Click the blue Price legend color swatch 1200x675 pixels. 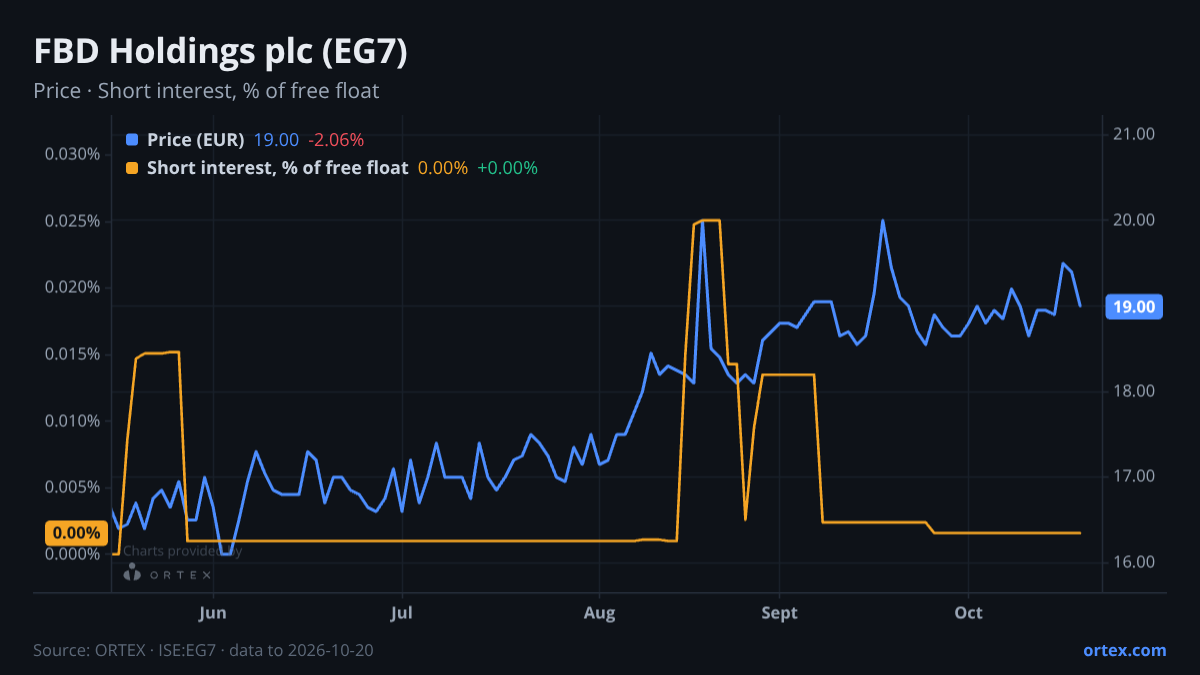pyautogui.click(x=132, y=139)
